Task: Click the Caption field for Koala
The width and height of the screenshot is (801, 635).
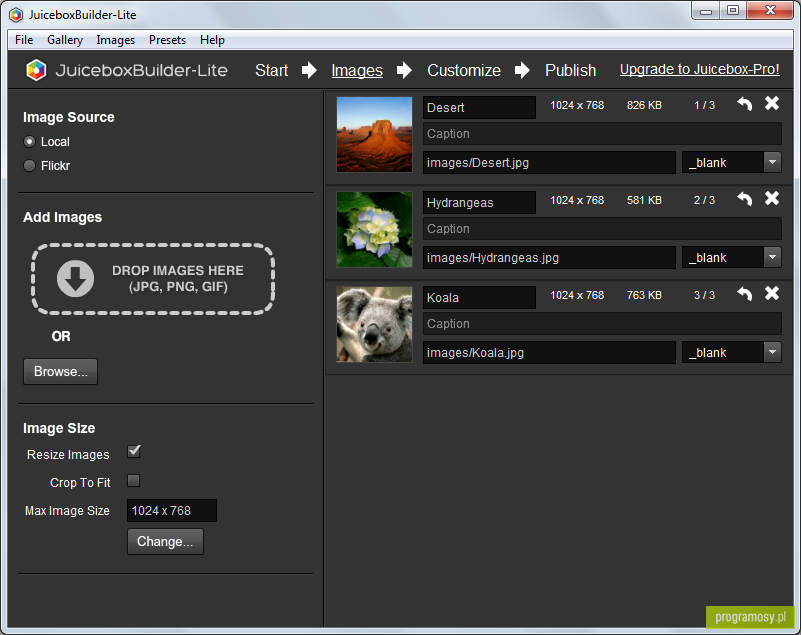Action: click(602, 324)
